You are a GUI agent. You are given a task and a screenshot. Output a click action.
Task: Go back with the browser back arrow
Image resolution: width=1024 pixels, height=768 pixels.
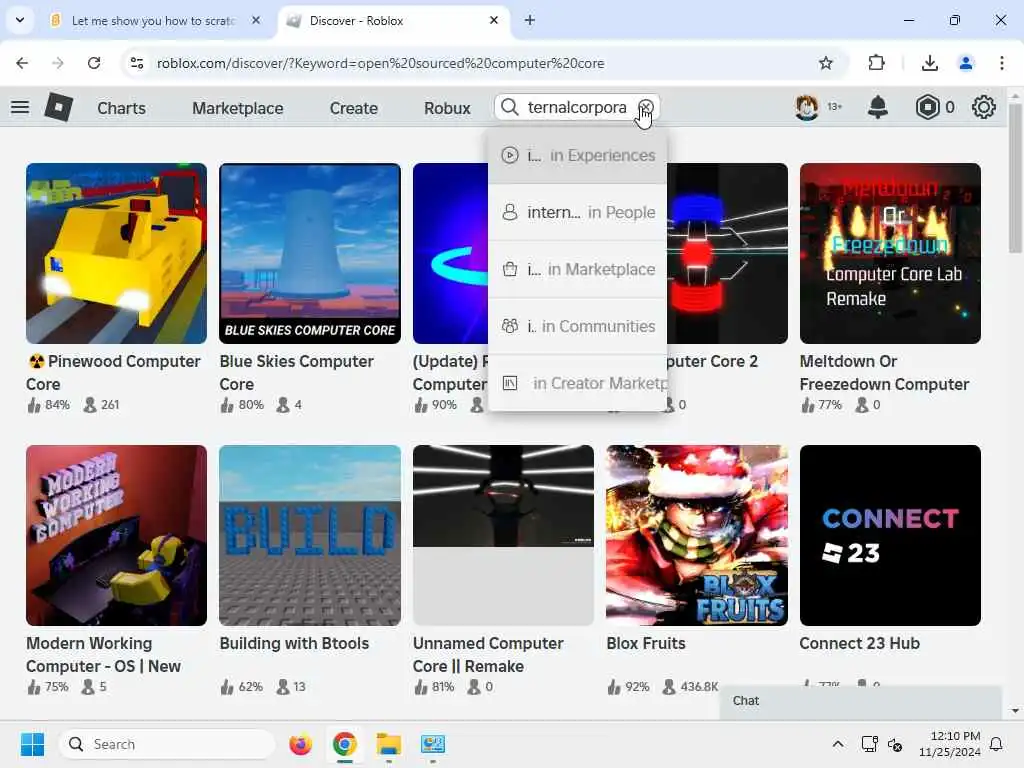(22, 63)
